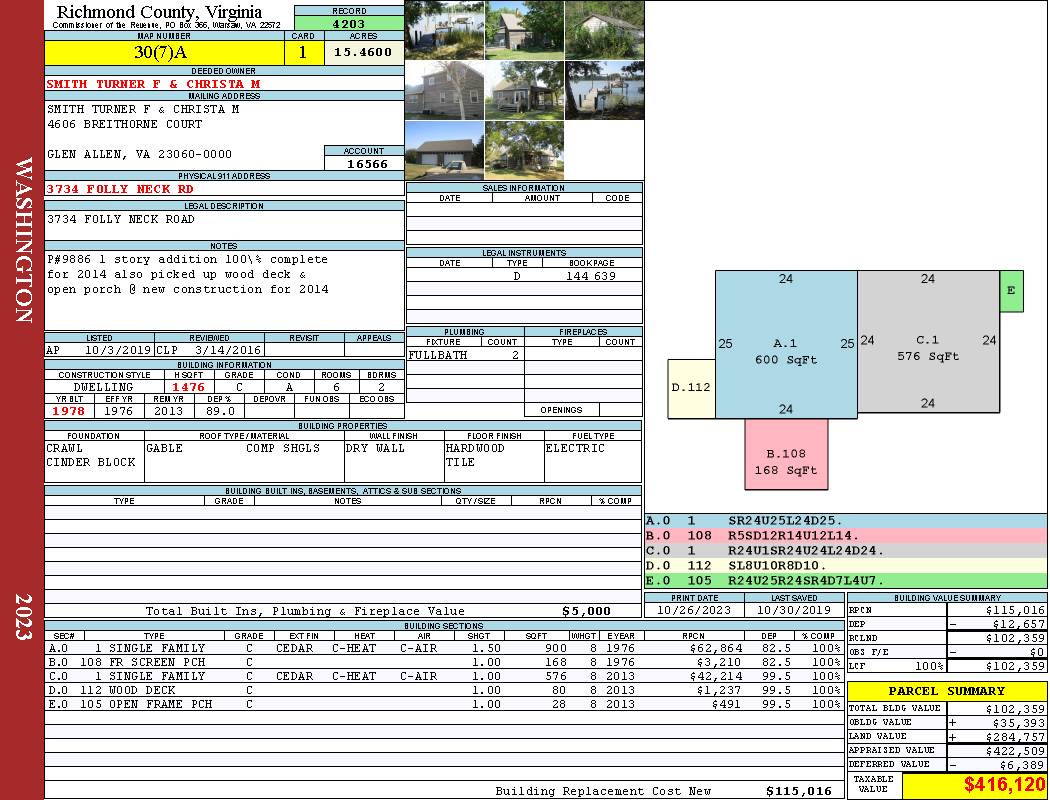This screenshot has width=1050, height=800.
Task: Select the D.112 deck sketch section
Action: pyautogui.click(x=691, y=389)
